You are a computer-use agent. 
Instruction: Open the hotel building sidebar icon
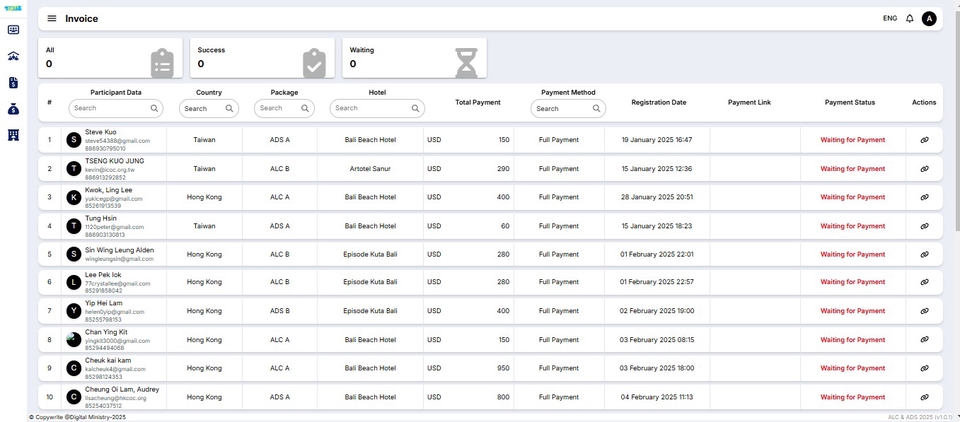(13, 135)
